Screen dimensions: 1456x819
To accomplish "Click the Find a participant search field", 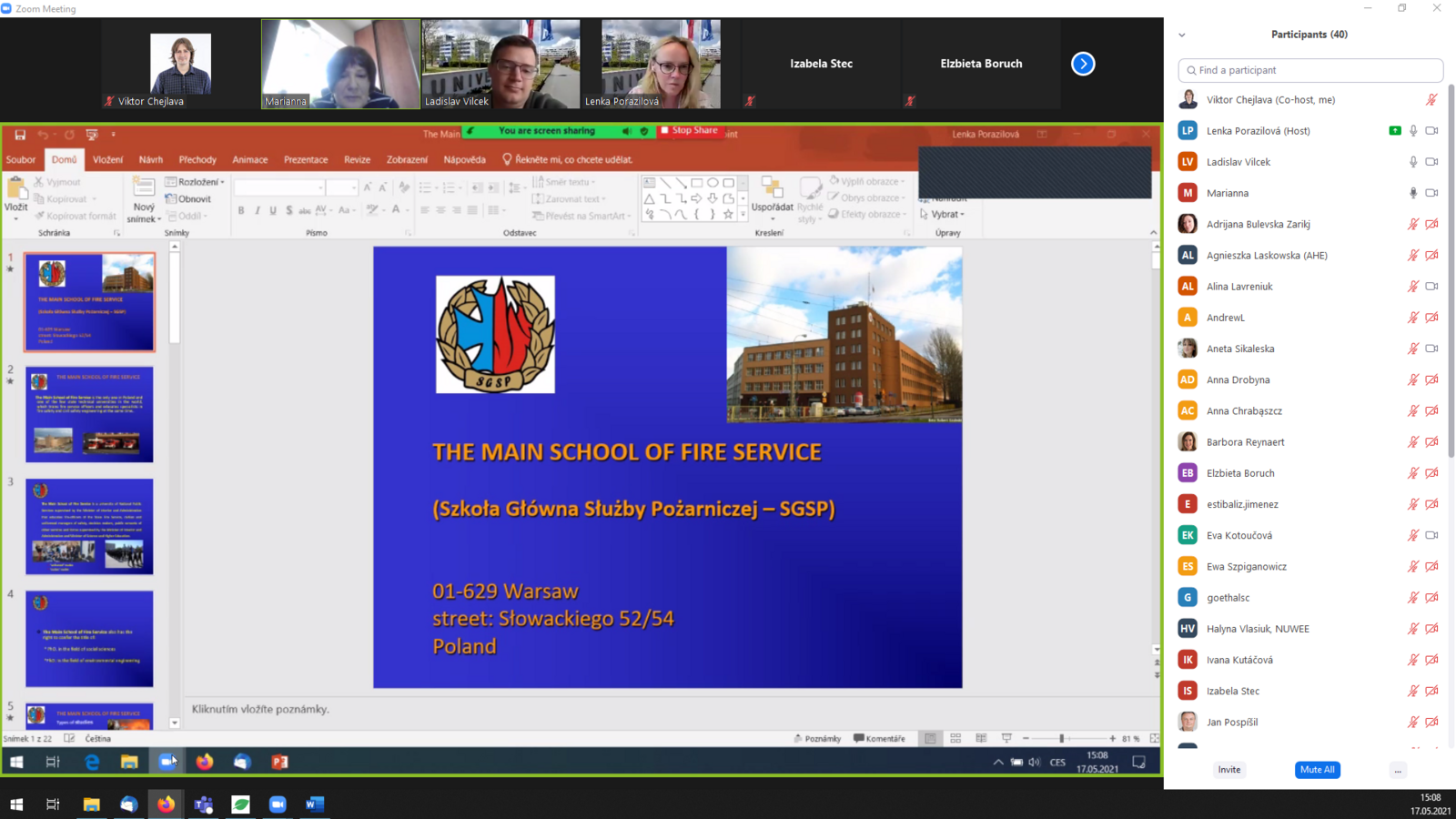I will [x=1310, y=70].
